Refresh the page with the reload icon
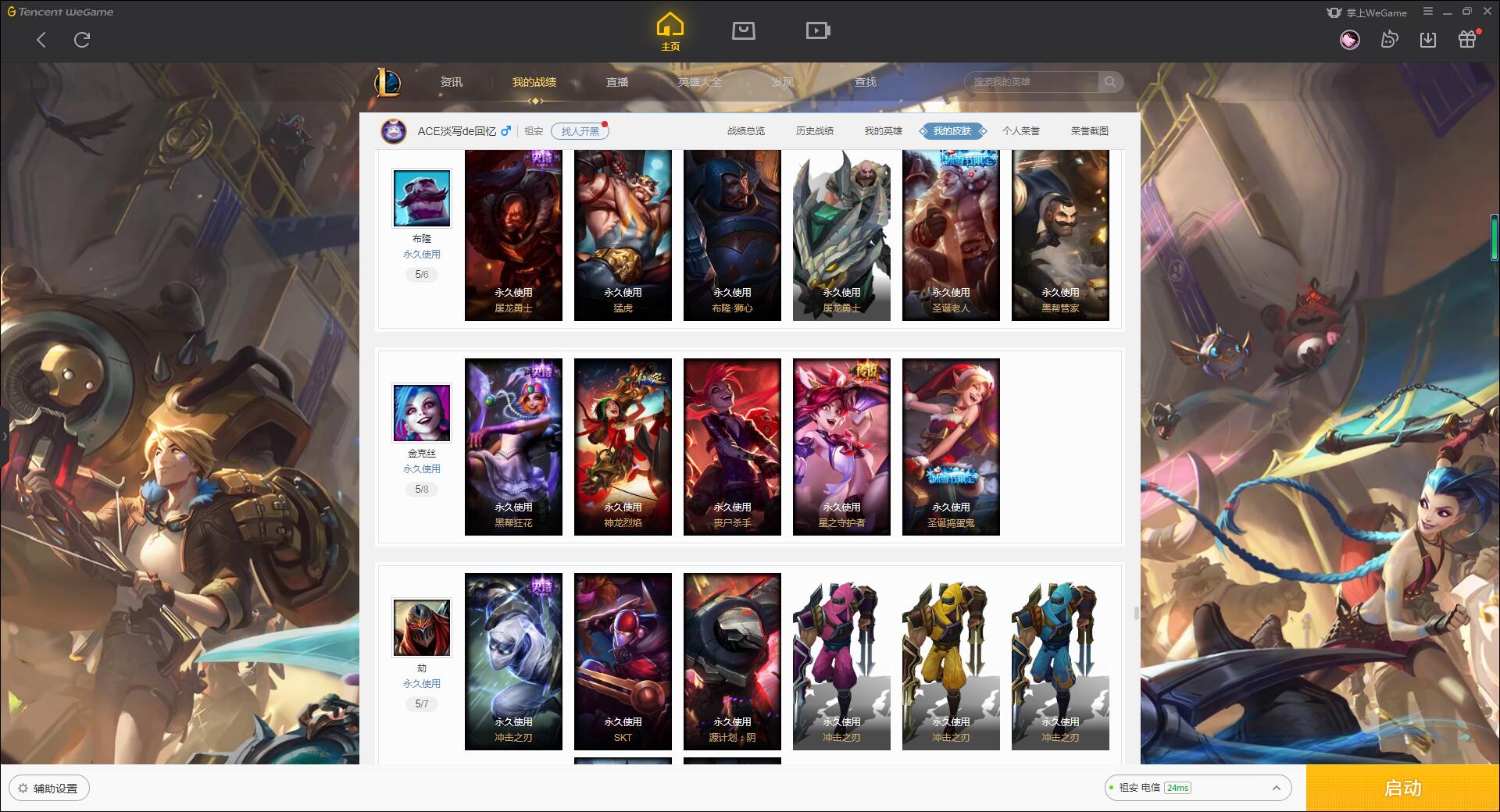Viewport: 1500px width, 812px height. pos(82,40)
